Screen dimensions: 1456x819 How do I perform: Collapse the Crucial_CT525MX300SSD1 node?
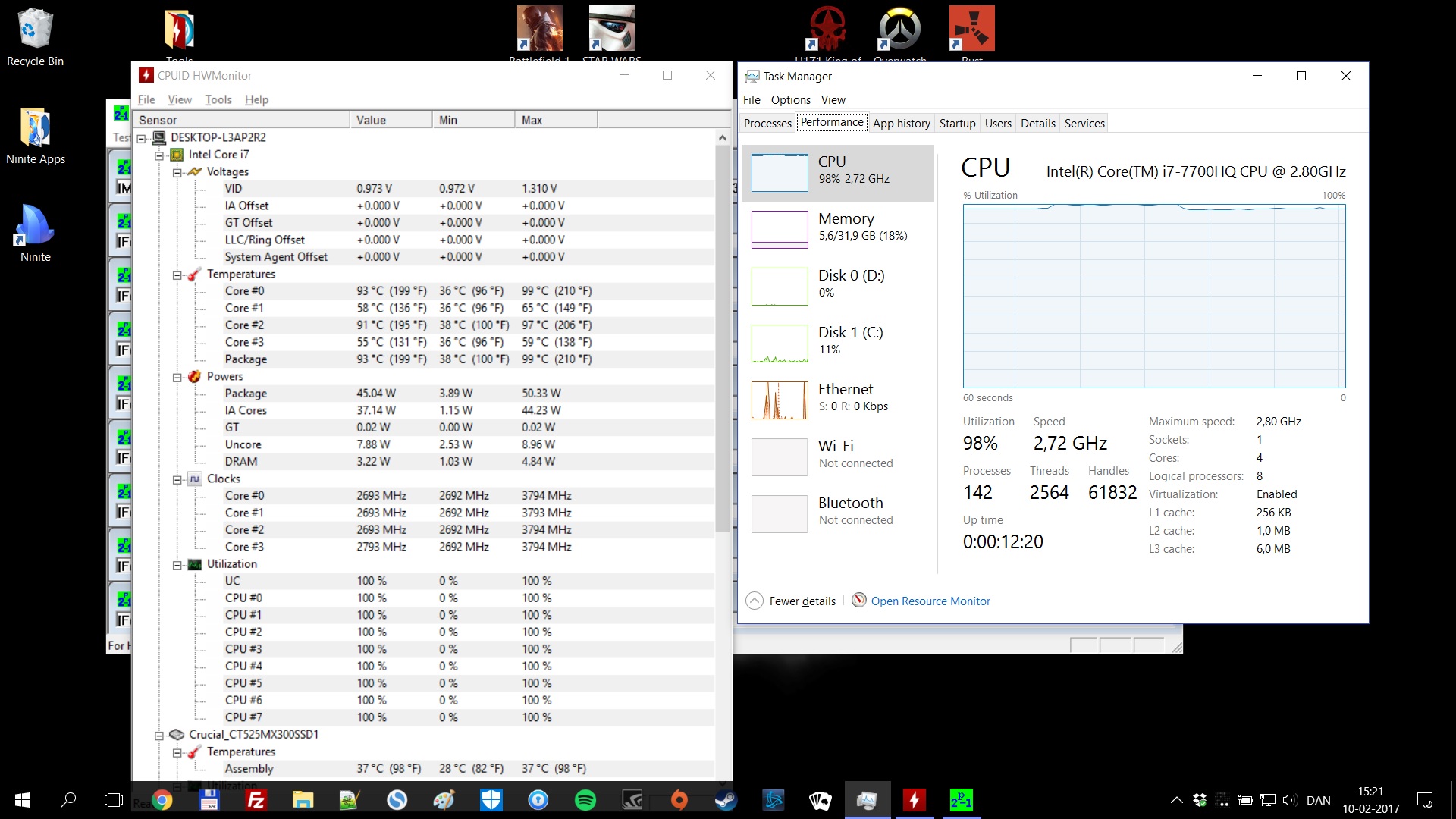pos(159,736)
